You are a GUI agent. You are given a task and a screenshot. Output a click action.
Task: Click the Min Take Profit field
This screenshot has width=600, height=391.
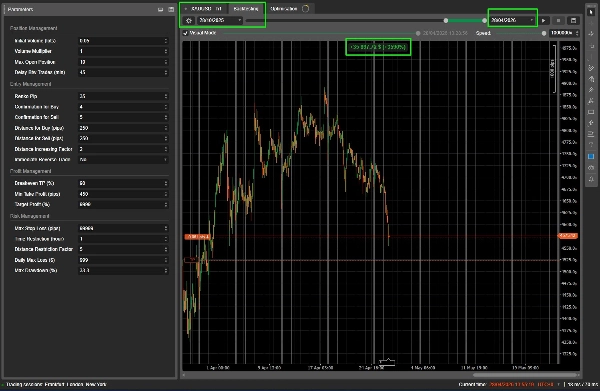click(x=123, y=194)
